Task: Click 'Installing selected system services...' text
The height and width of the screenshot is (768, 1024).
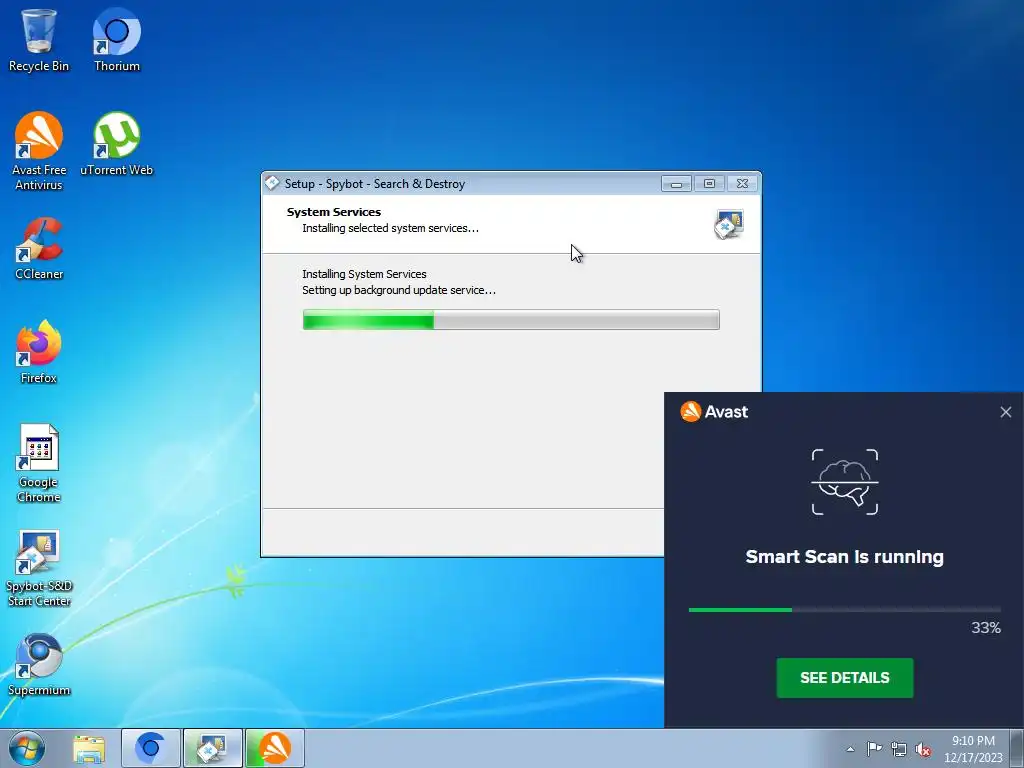Action: coord(390,228)
